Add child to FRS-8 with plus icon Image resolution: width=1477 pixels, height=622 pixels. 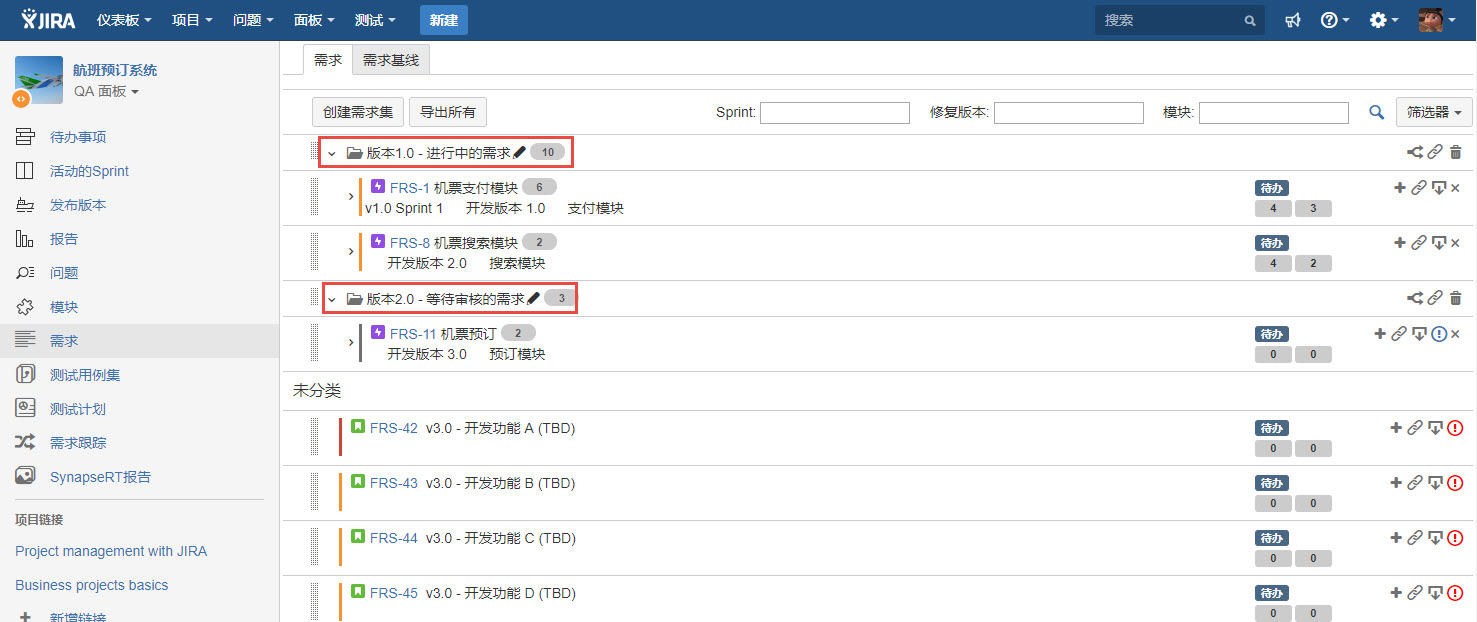coord(1400,243)
